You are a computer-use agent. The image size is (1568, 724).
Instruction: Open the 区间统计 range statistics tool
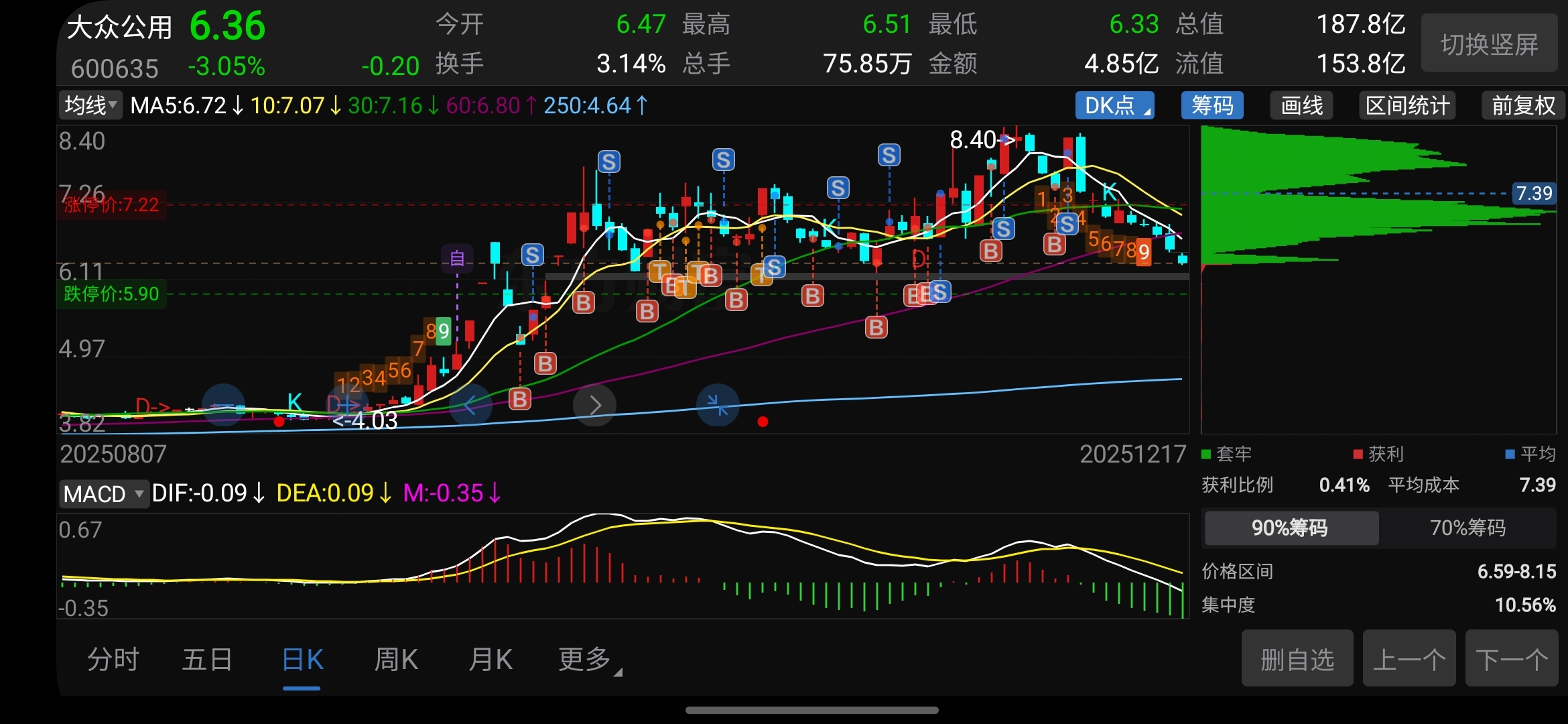pos(1407,105)
